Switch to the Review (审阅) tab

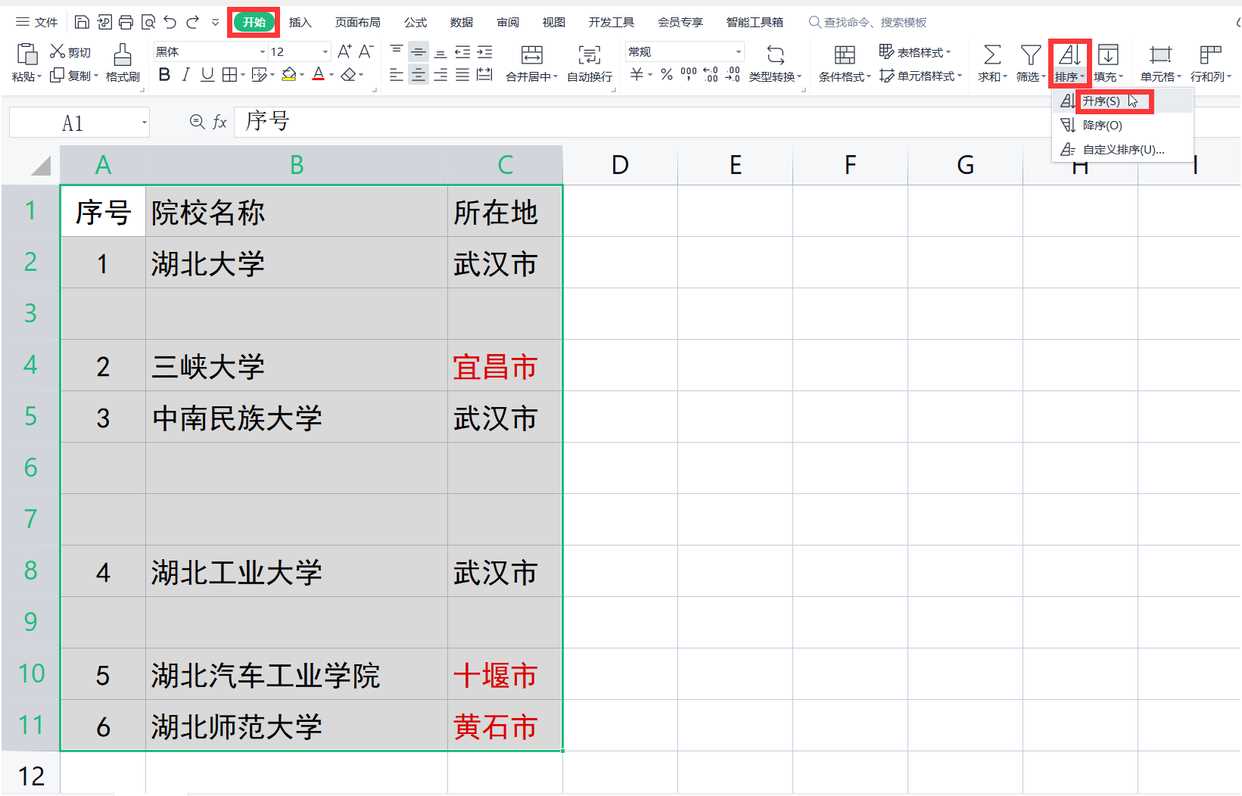pyautogui.click(x=507, y=22)
